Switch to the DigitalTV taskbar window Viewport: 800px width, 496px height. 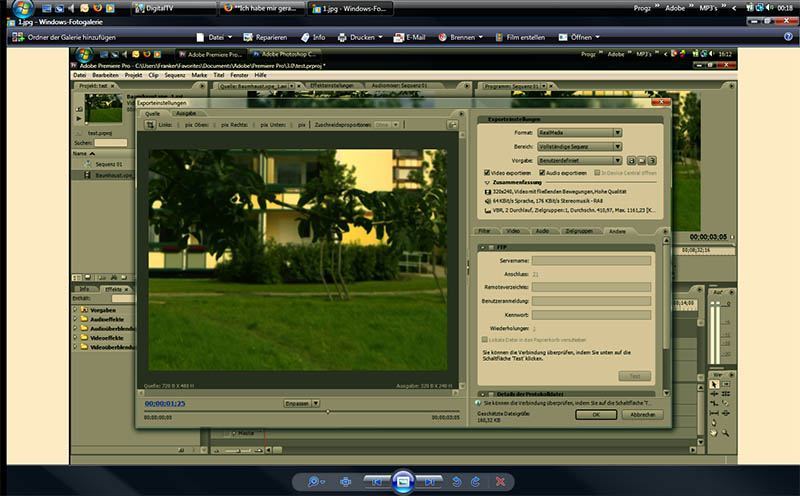click(173, 8)
